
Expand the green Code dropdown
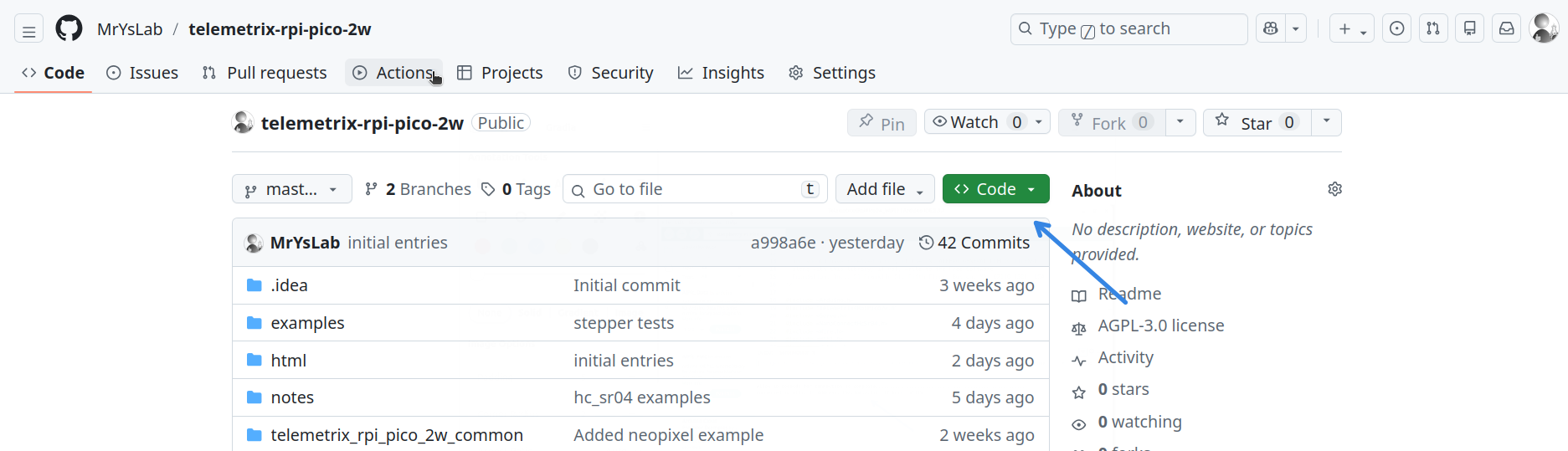click(x=995, y=189)
